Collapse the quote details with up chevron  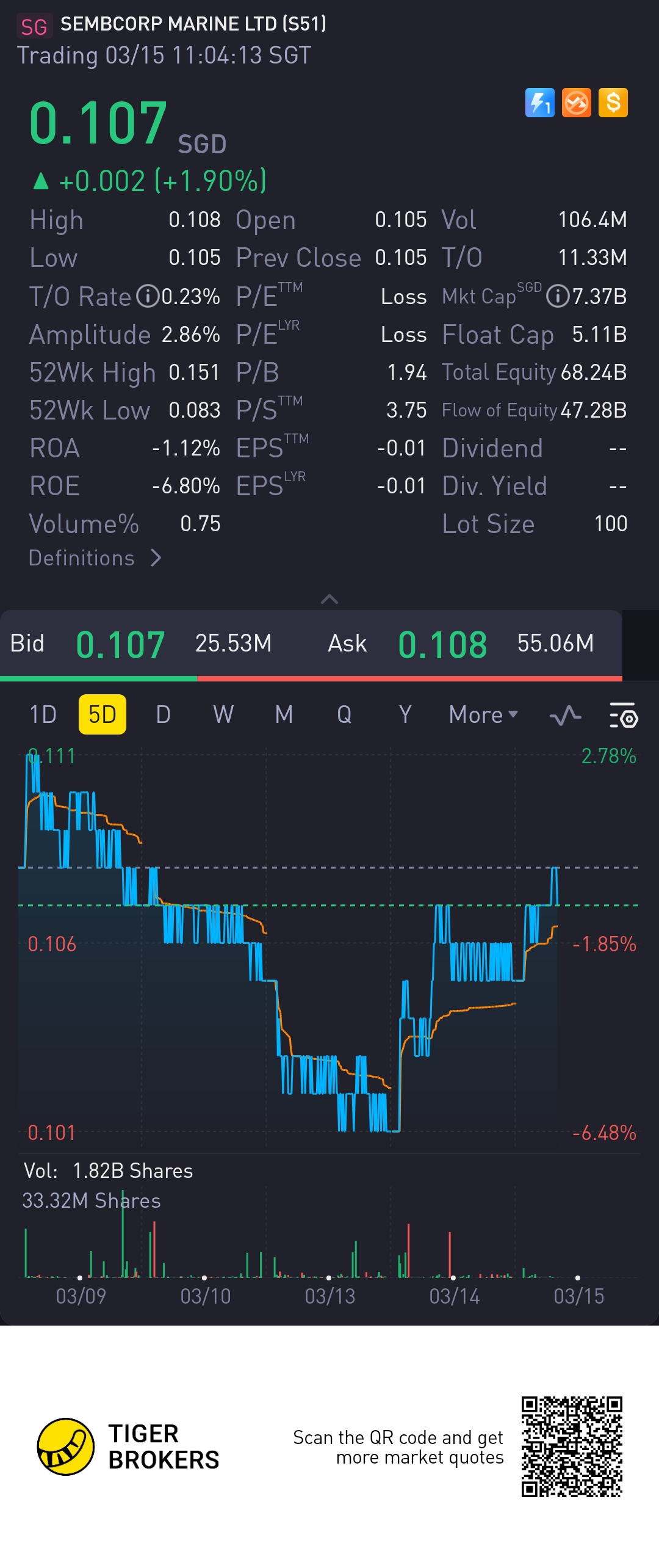329,599
